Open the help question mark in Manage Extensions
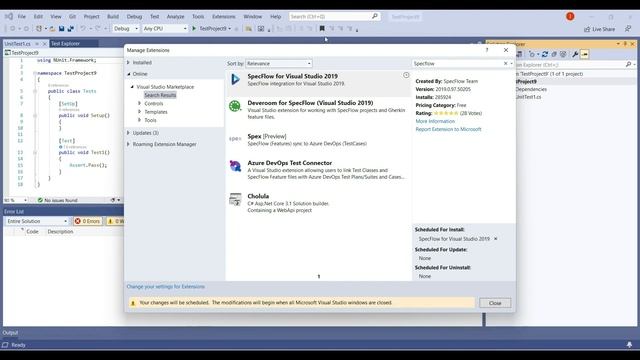The height and width of the screenshot is (360, 640). 487,50
